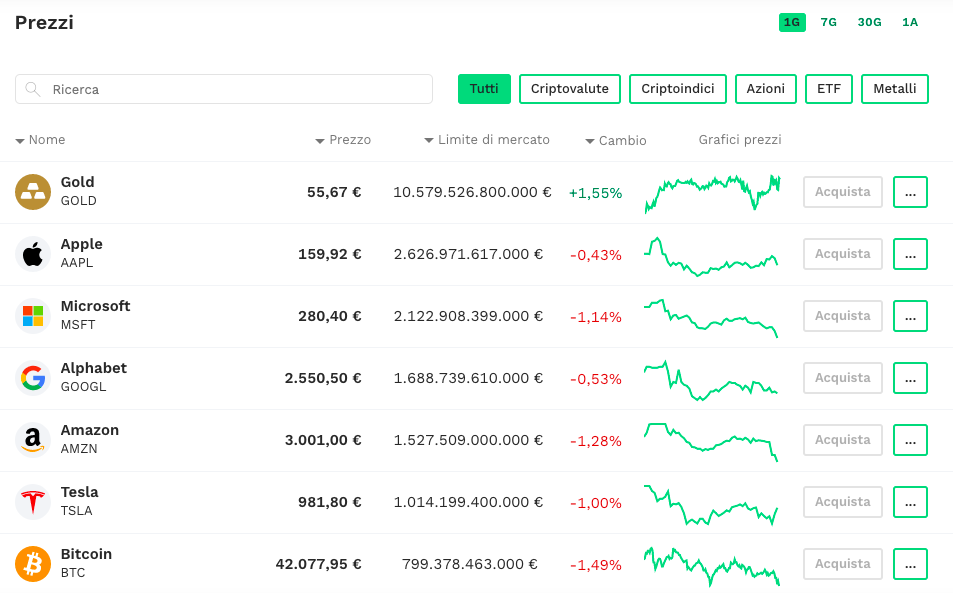Click Acquista for Bitcoin
Screen dimensions: 953x593
[842, 564]
